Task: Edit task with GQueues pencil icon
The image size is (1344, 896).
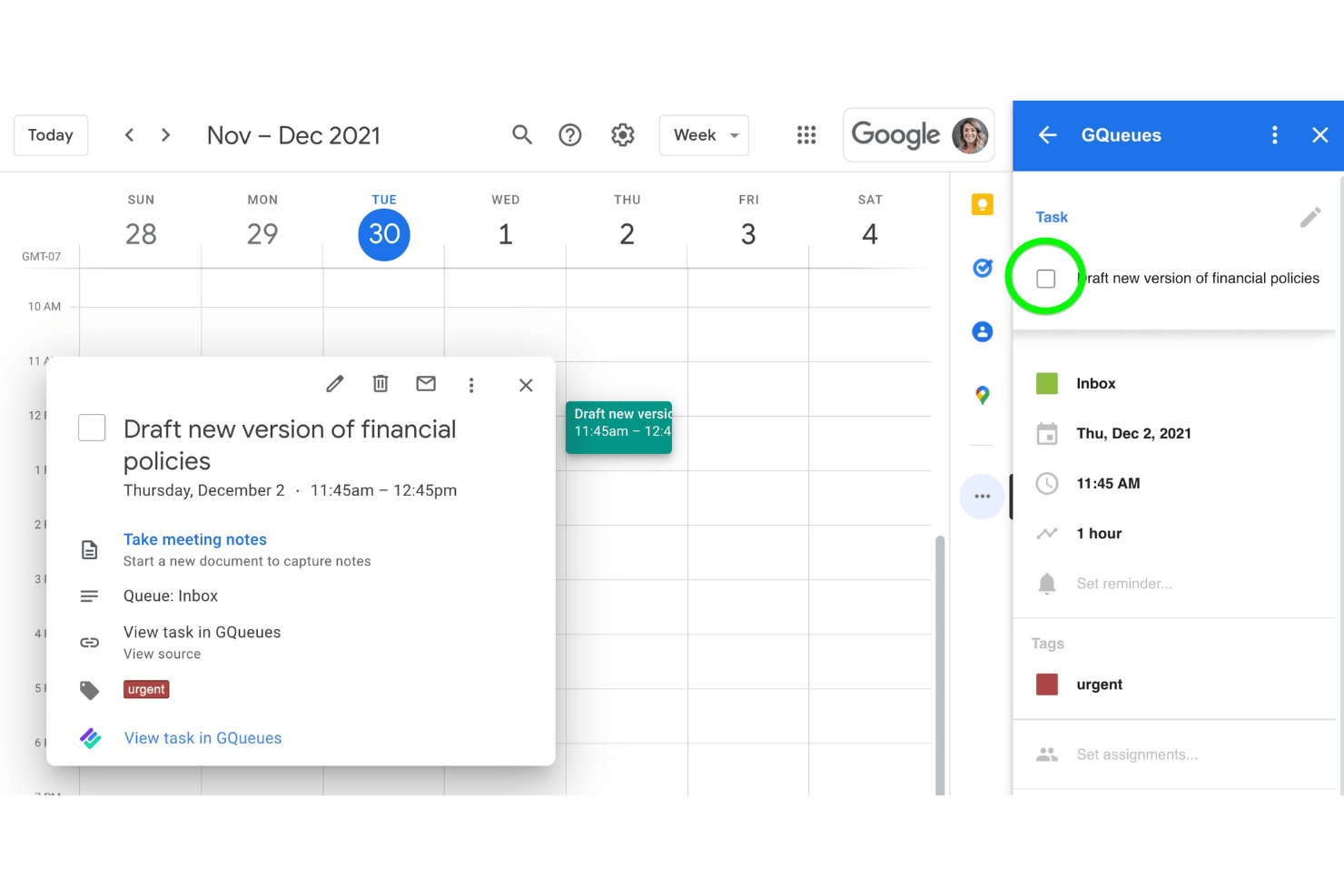Action: (1310, 217)
